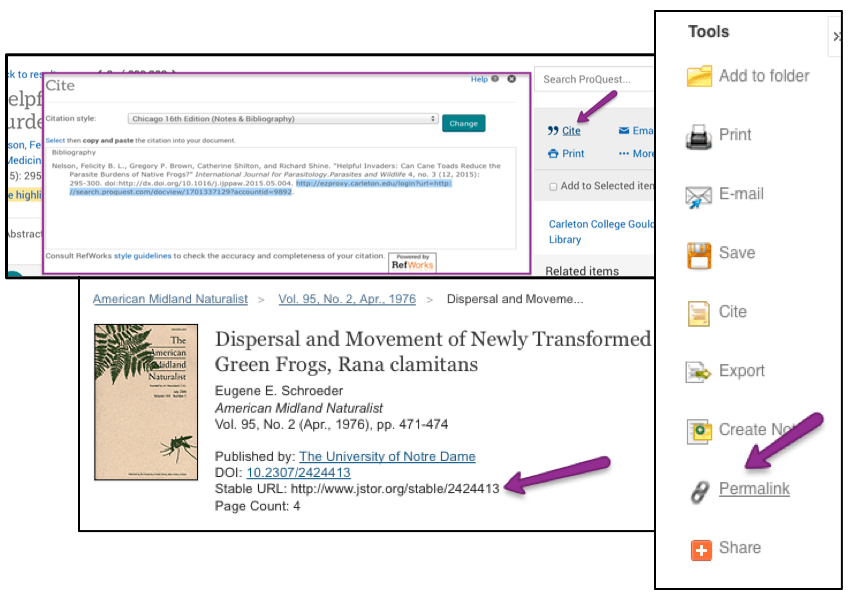848x595 pixels.
Task: Open The University of Notre Dame link
Action: coord(387,457)
